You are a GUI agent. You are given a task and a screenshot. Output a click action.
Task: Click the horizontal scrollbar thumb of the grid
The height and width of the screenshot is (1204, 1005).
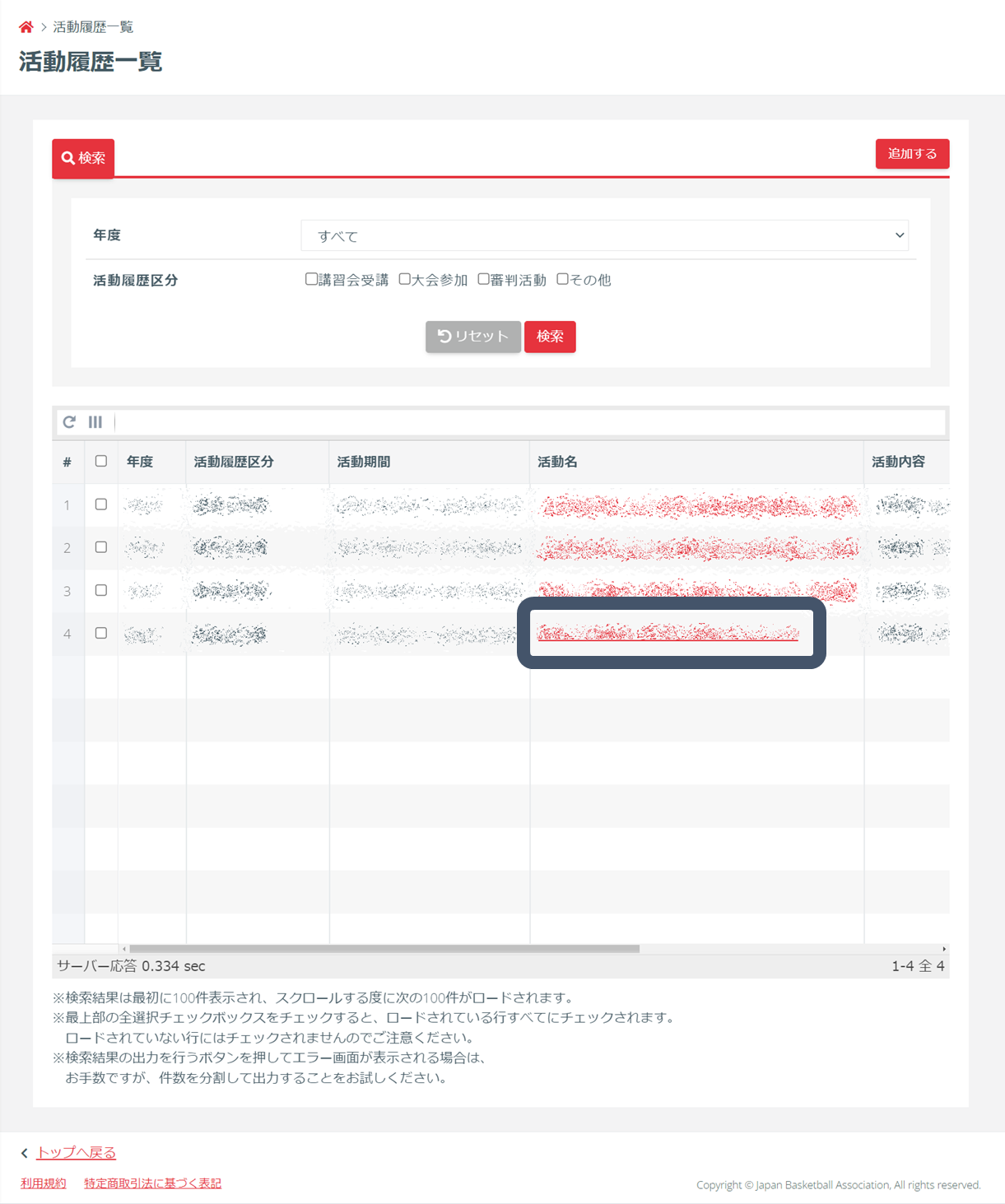point(384,949)
